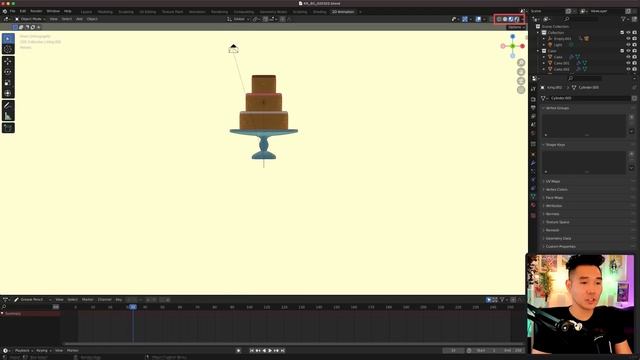This screenshot has width=640, height=360.
Task: Click the End frame field
Action: click(512, 351)
